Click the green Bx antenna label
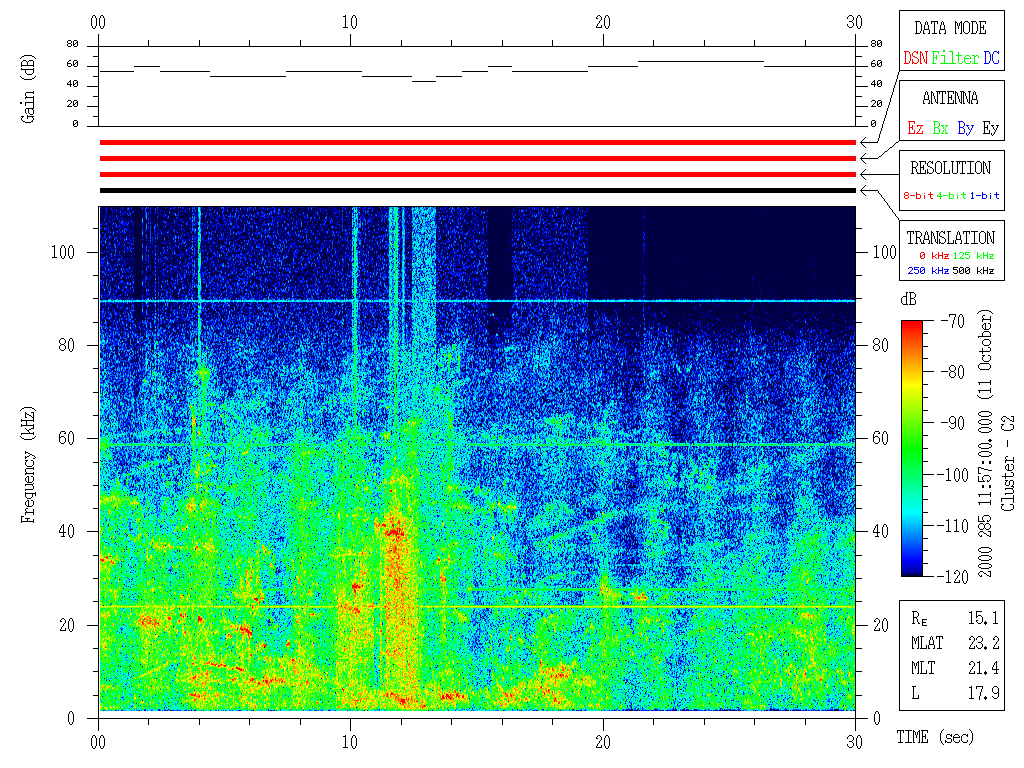 point(940,129)
